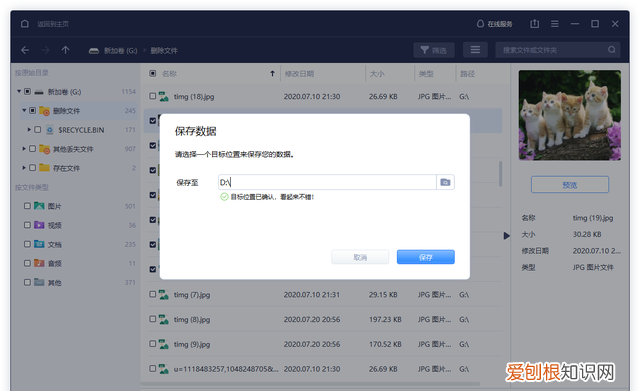The image size is (640, 391).
Task: Open the hamburger menu in title bar
Action: tap(555, 24)
